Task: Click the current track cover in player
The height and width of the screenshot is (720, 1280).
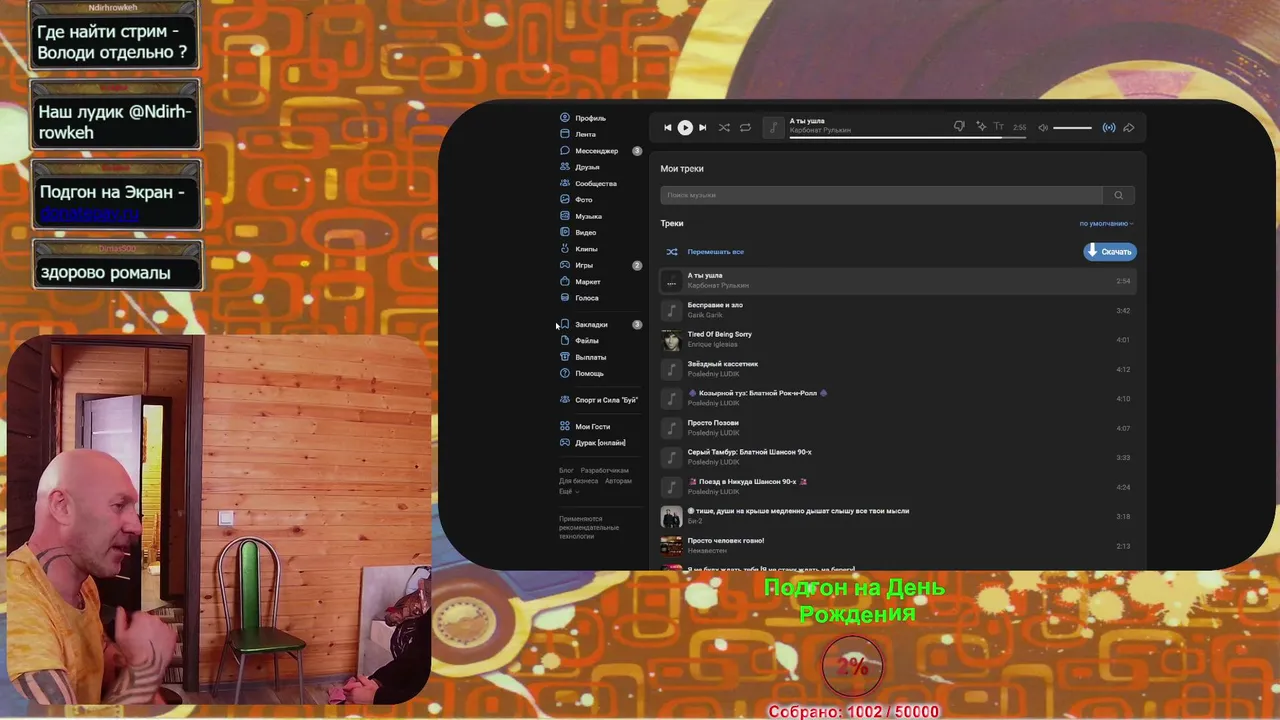Action: (x=773, y=127)
